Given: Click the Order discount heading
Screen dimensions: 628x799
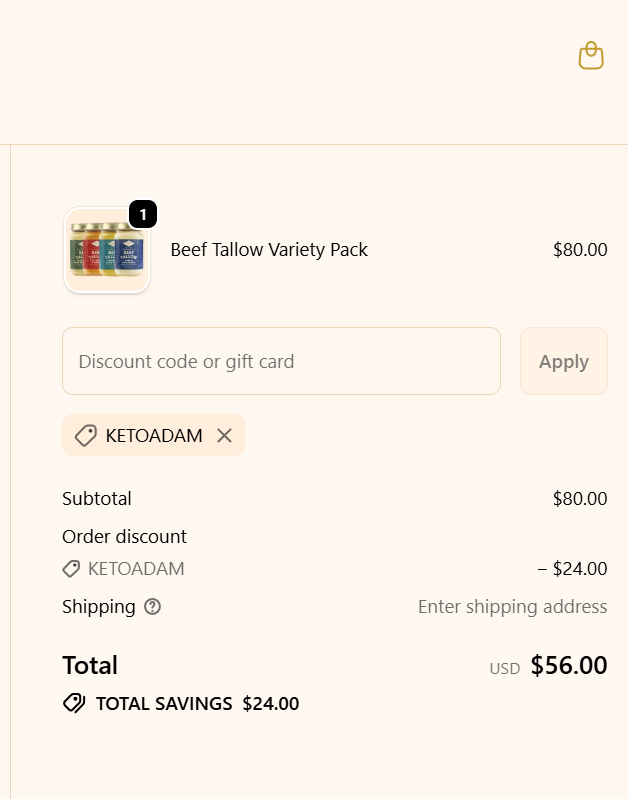Looking at the screenshot, I should (x=124, y=536).
